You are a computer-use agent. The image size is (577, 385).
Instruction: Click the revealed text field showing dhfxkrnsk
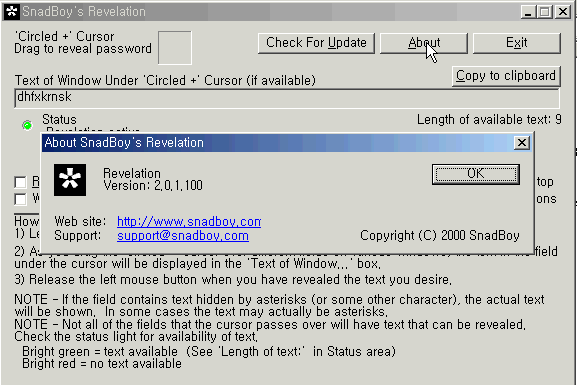tap(287, 98)
